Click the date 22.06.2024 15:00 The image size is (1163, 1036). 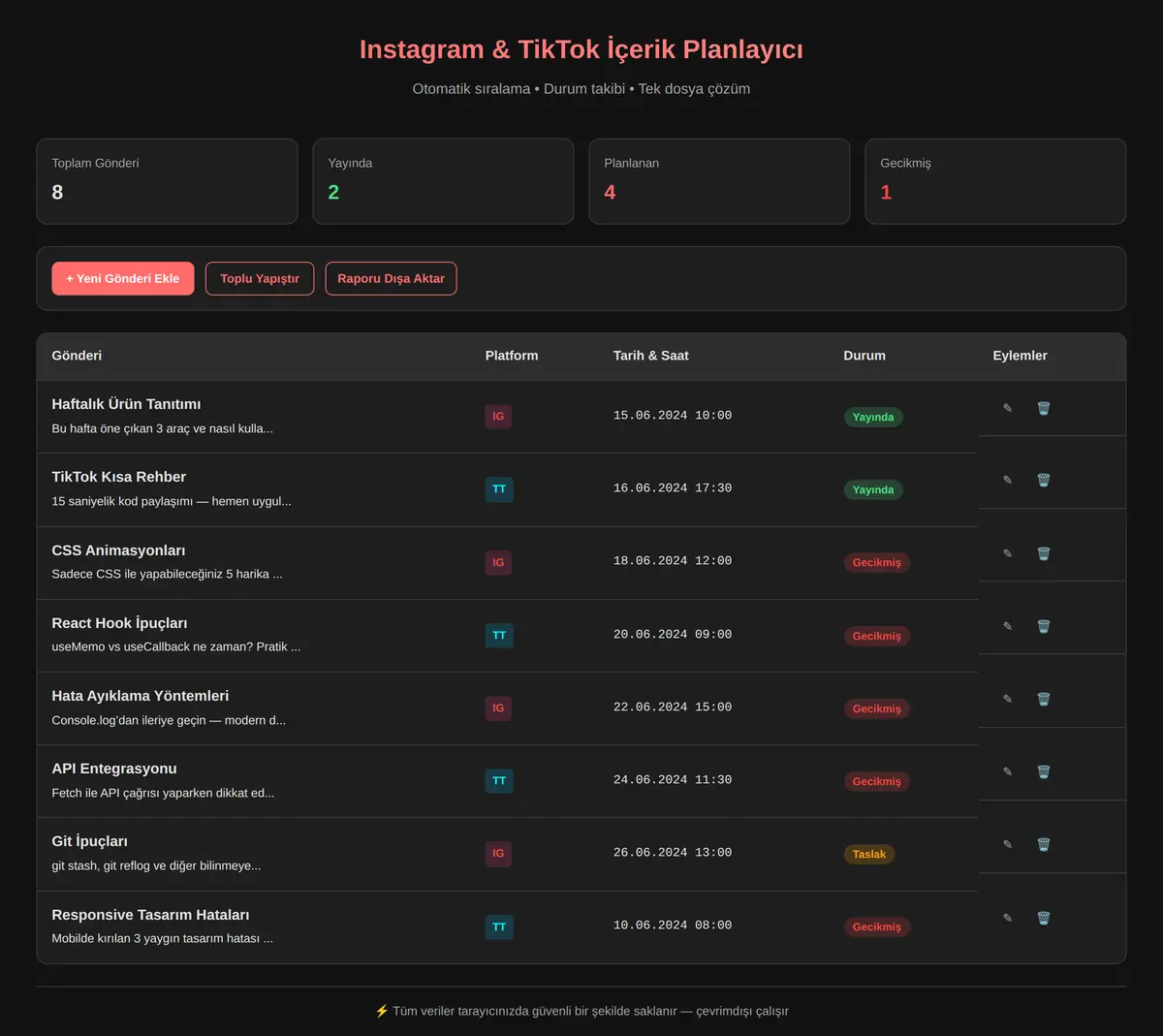coord(673,707)
